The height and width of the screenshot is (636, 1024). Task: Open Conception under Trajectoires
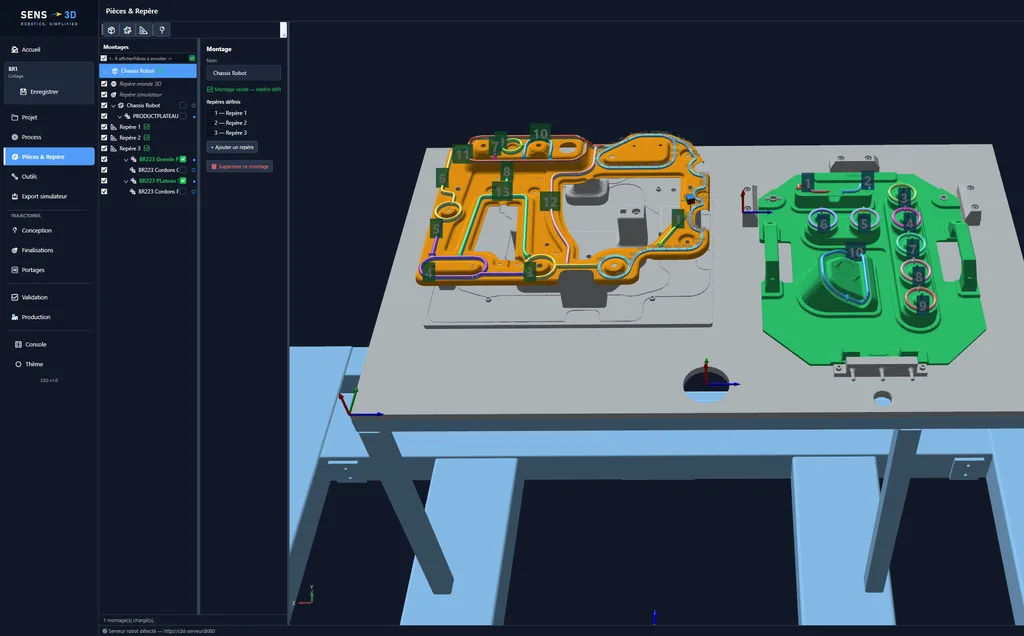[32, 231]
